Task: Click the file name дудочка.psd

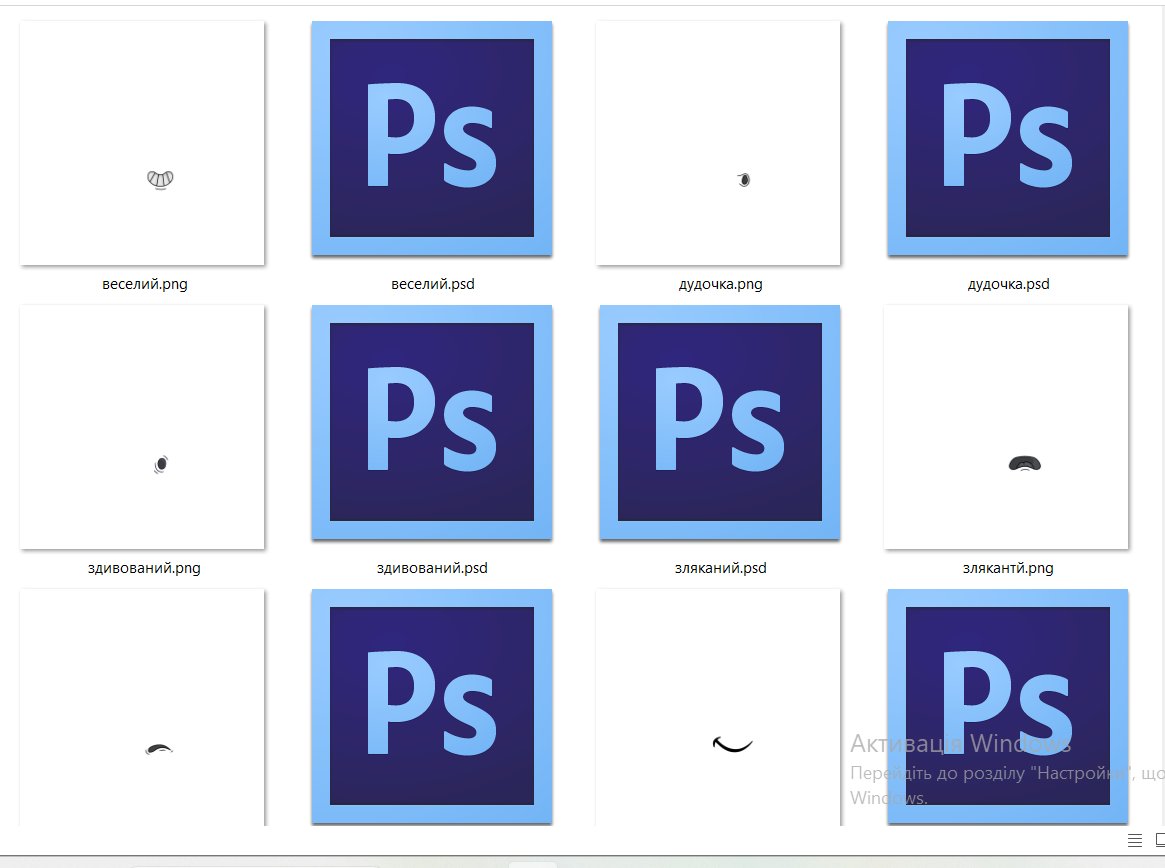Action: (1008, 284)
